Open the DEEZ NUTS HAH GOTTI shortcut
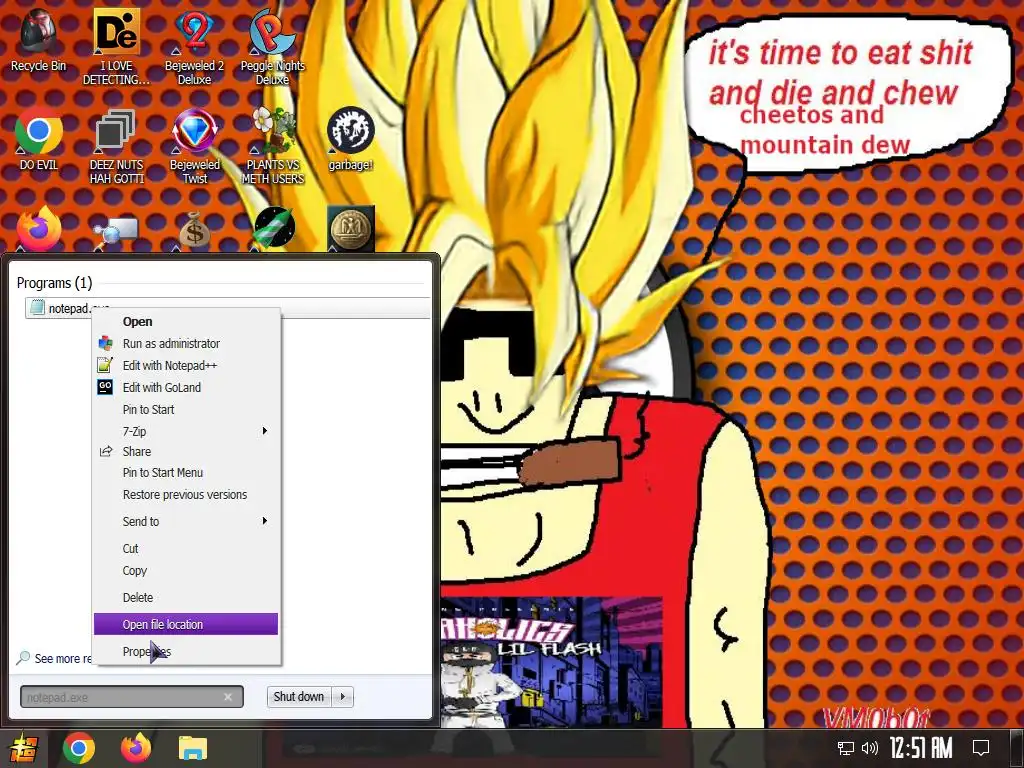The height and width of the screenshot is (768, 1024). (116, 146)
